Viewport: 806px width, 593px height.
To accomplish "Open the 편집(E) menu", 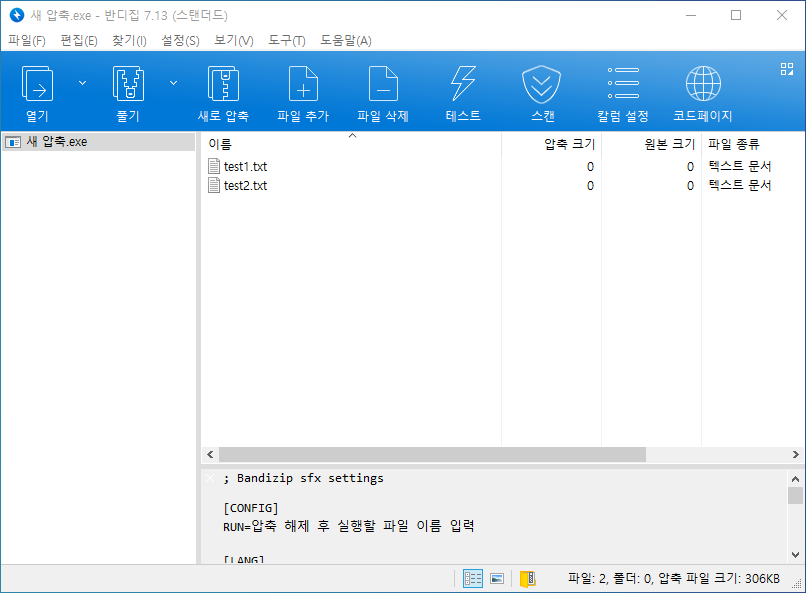I will tap(79, 41).
